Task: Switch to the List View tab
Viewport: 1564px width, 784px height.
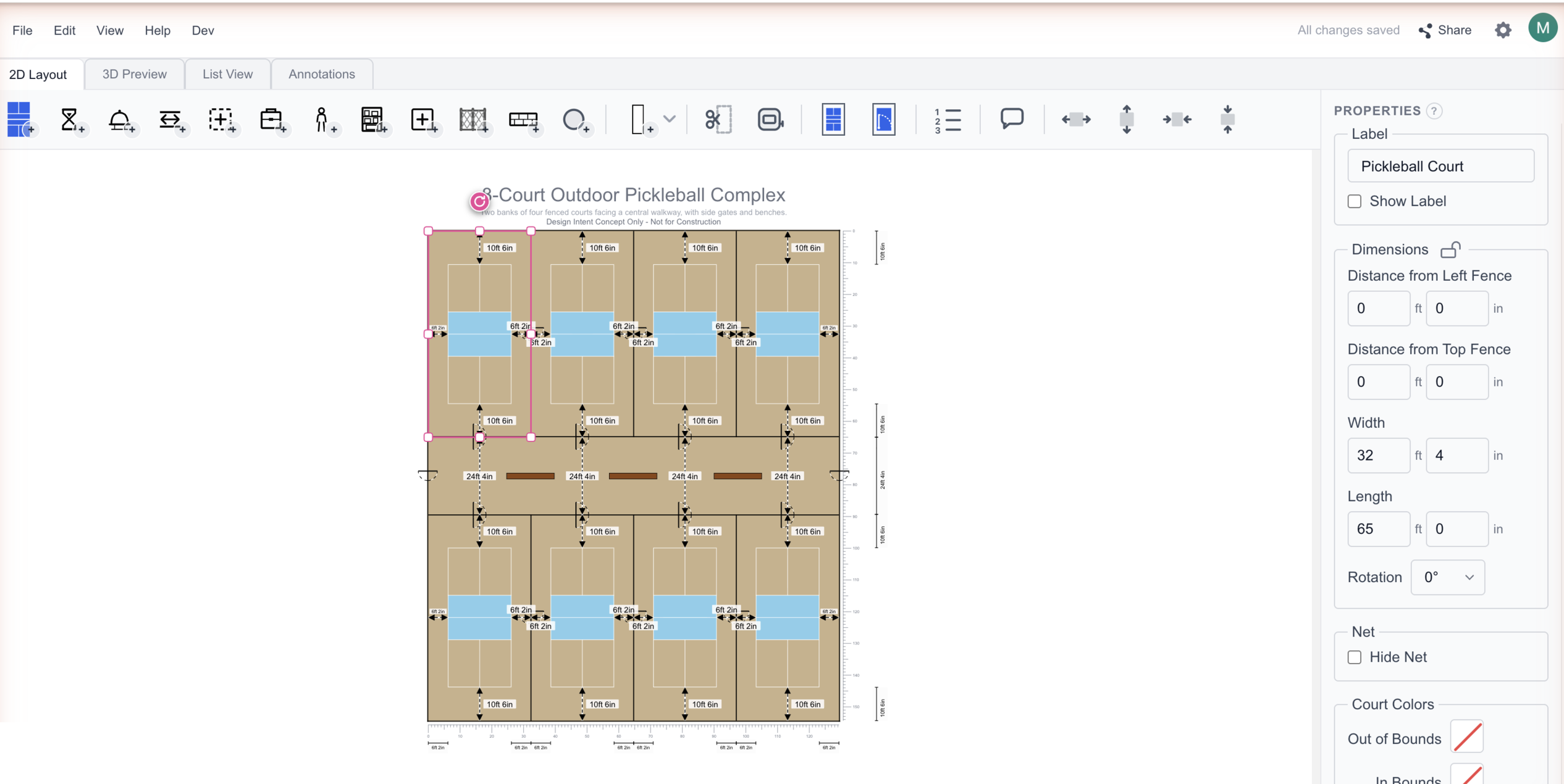Action: click(227, 74)
